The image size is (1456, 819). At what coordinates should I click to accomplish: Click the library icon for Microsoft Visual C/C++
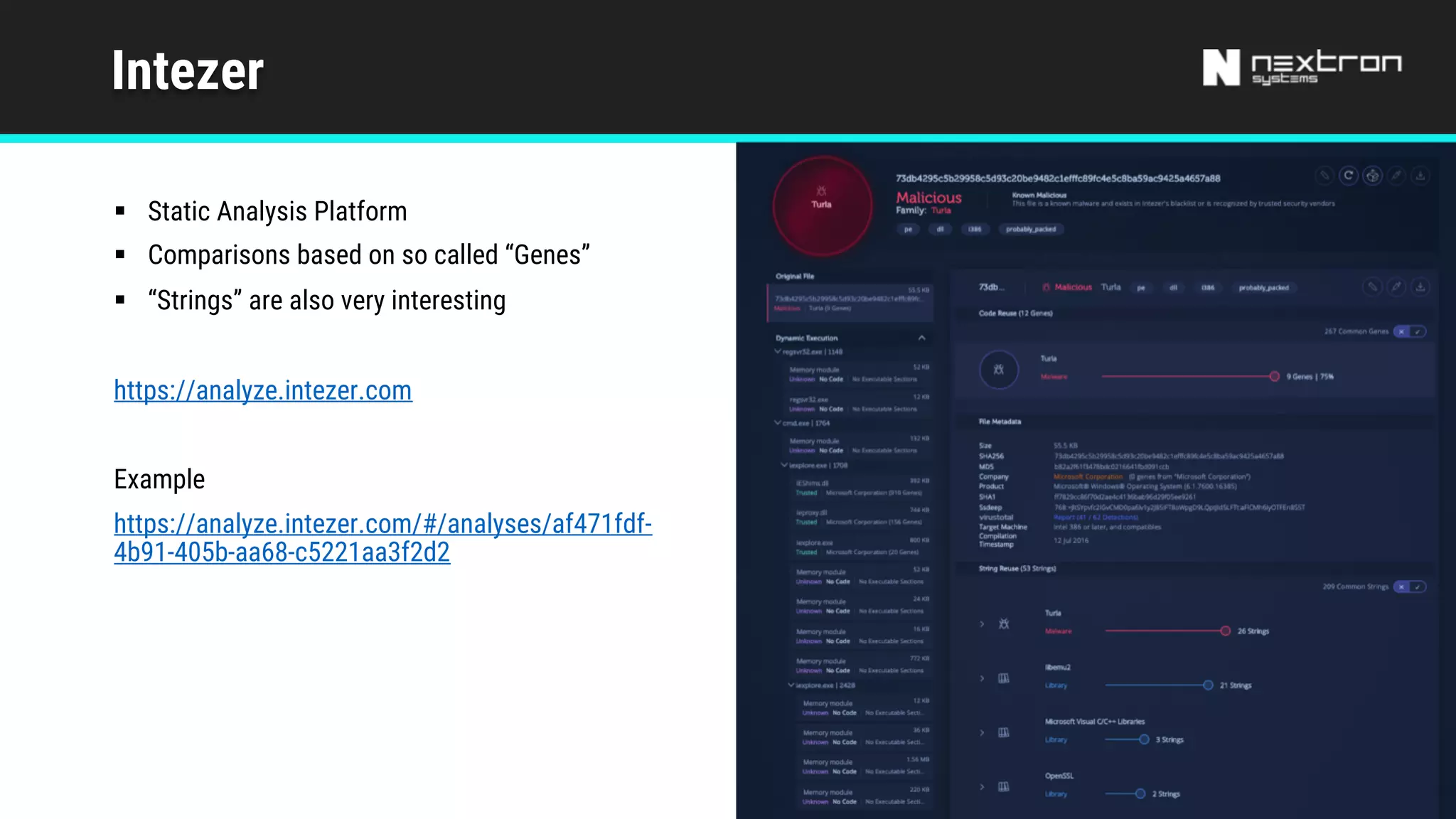[1004, 732]
